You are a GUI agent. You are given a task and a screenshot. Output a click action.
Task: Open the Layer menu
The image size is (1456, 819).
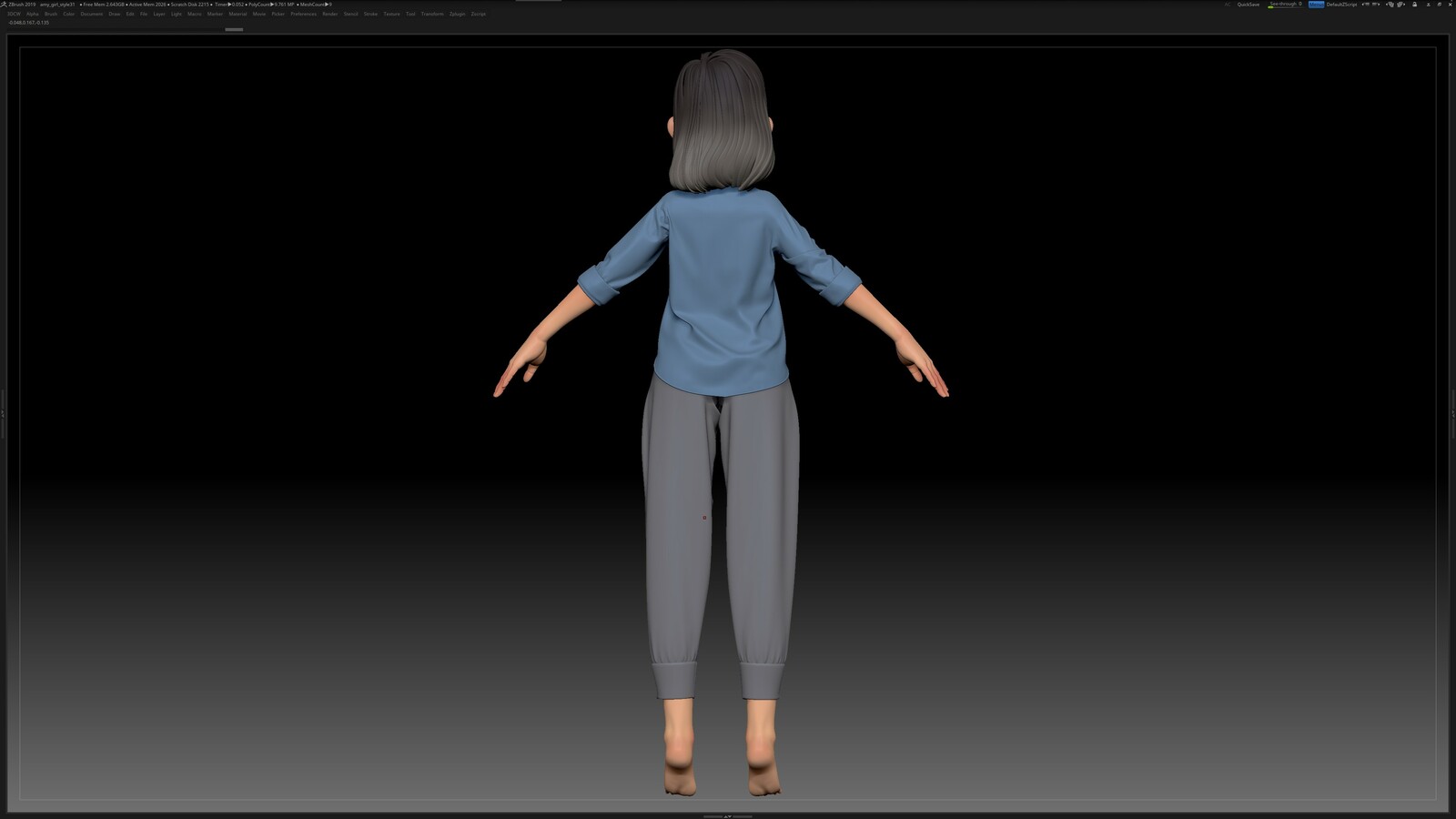(159, 14)
